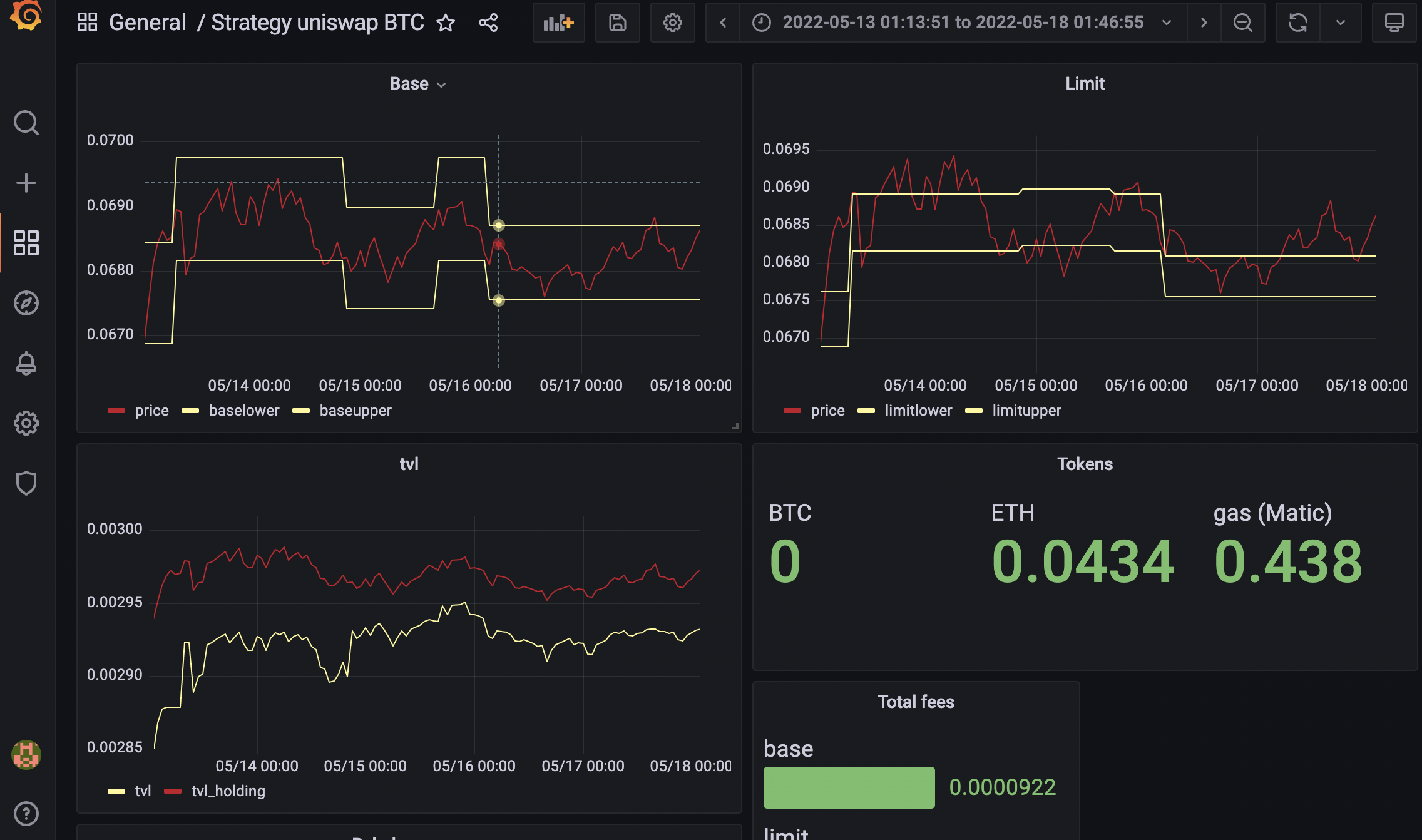Move time range backwards
Image resolution: width=1422 pixels, height=840 pixels.
(723, 23)
